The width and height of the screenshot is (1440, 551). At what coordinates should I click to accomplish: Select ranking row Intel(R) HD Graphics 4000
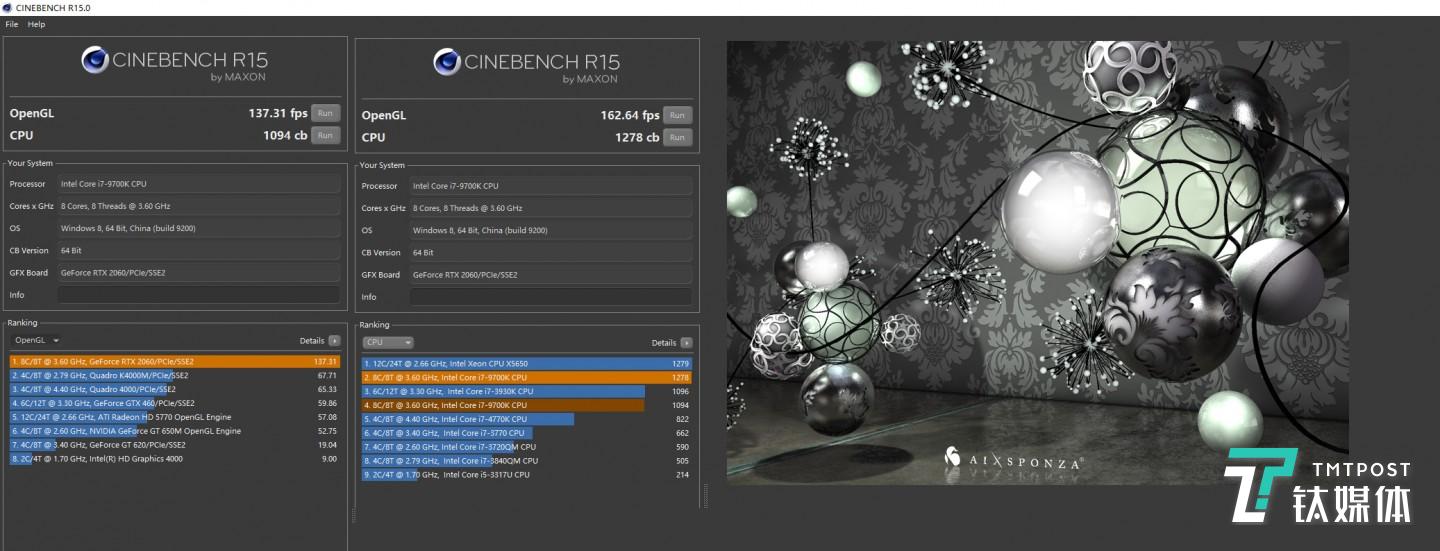[x=175, y=459]
